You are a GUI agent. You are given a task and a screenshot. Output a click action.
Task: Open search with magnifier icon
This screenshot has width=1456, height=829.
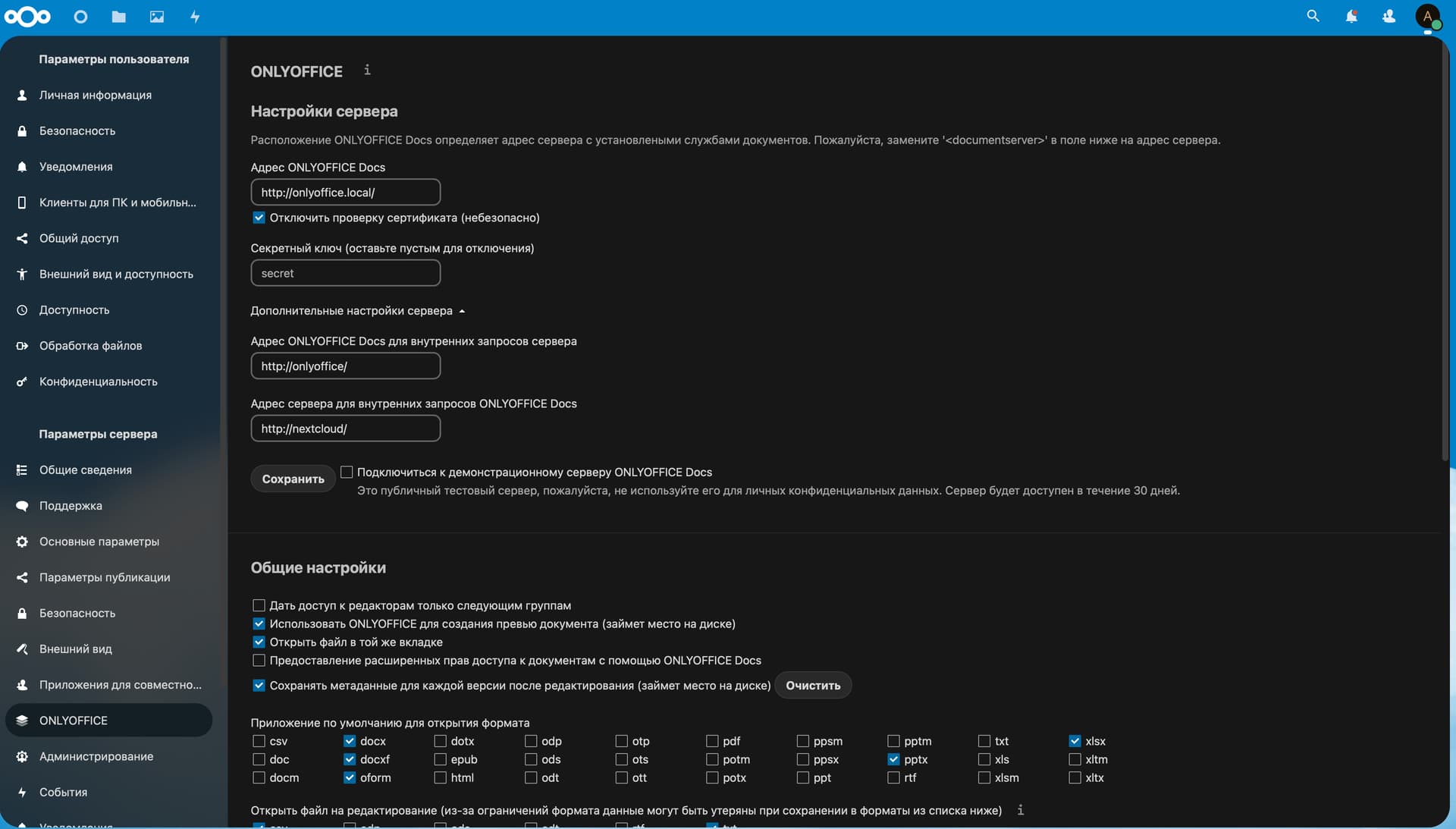pyautogui.click(x=1313, y=16)
